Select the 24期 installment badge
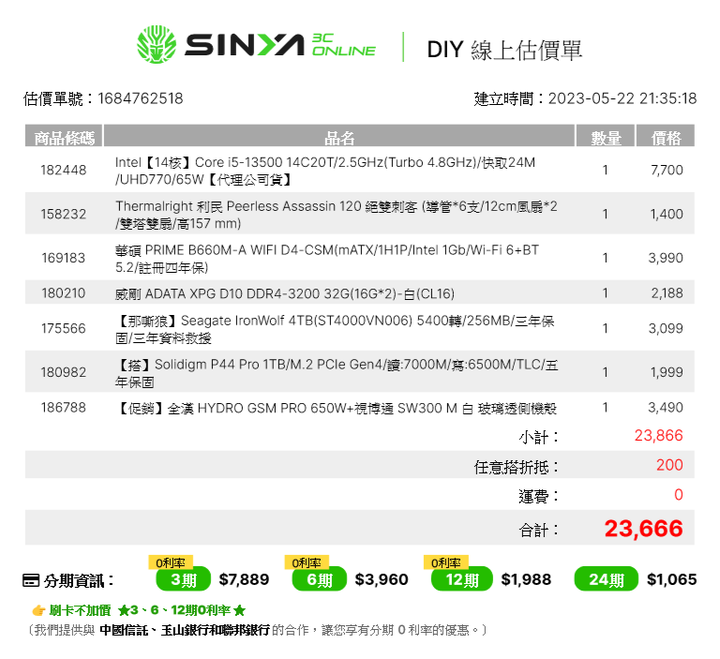Image resolution: width=720 pixels, height=659 pixels. tap(606, 580)
